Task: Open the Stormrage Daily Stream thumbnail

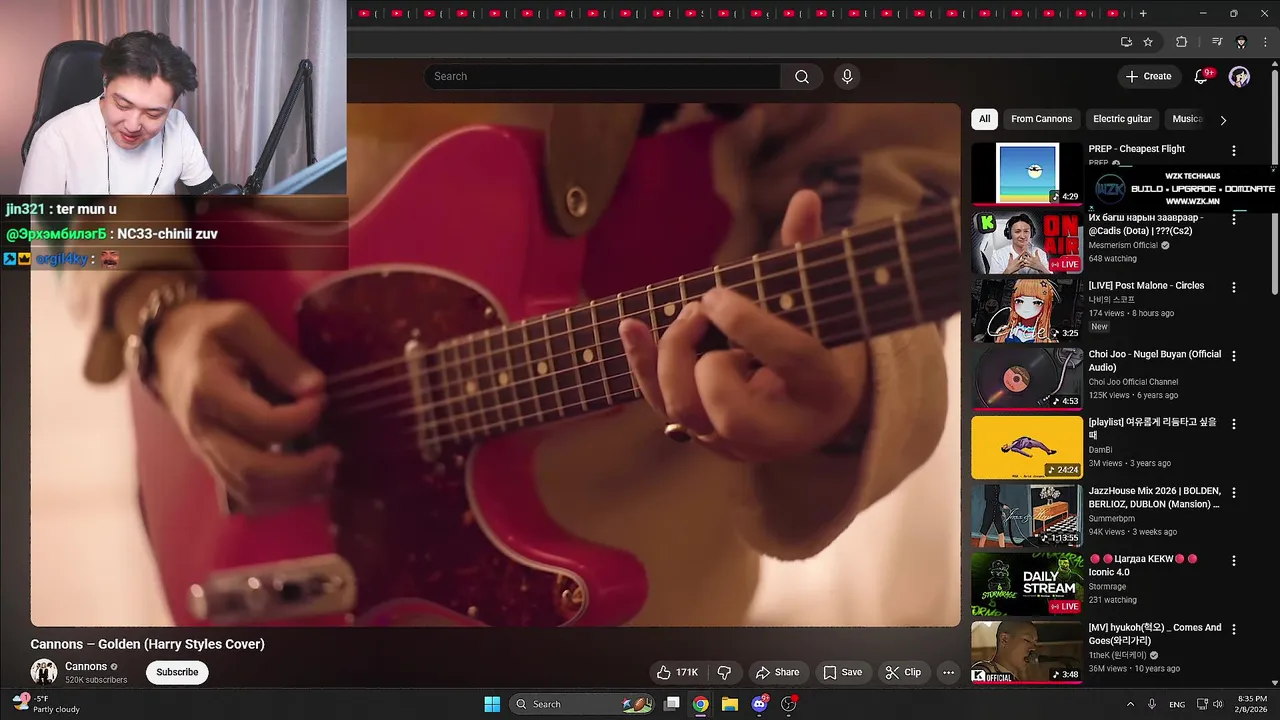Action: [x=1026, y=584]
